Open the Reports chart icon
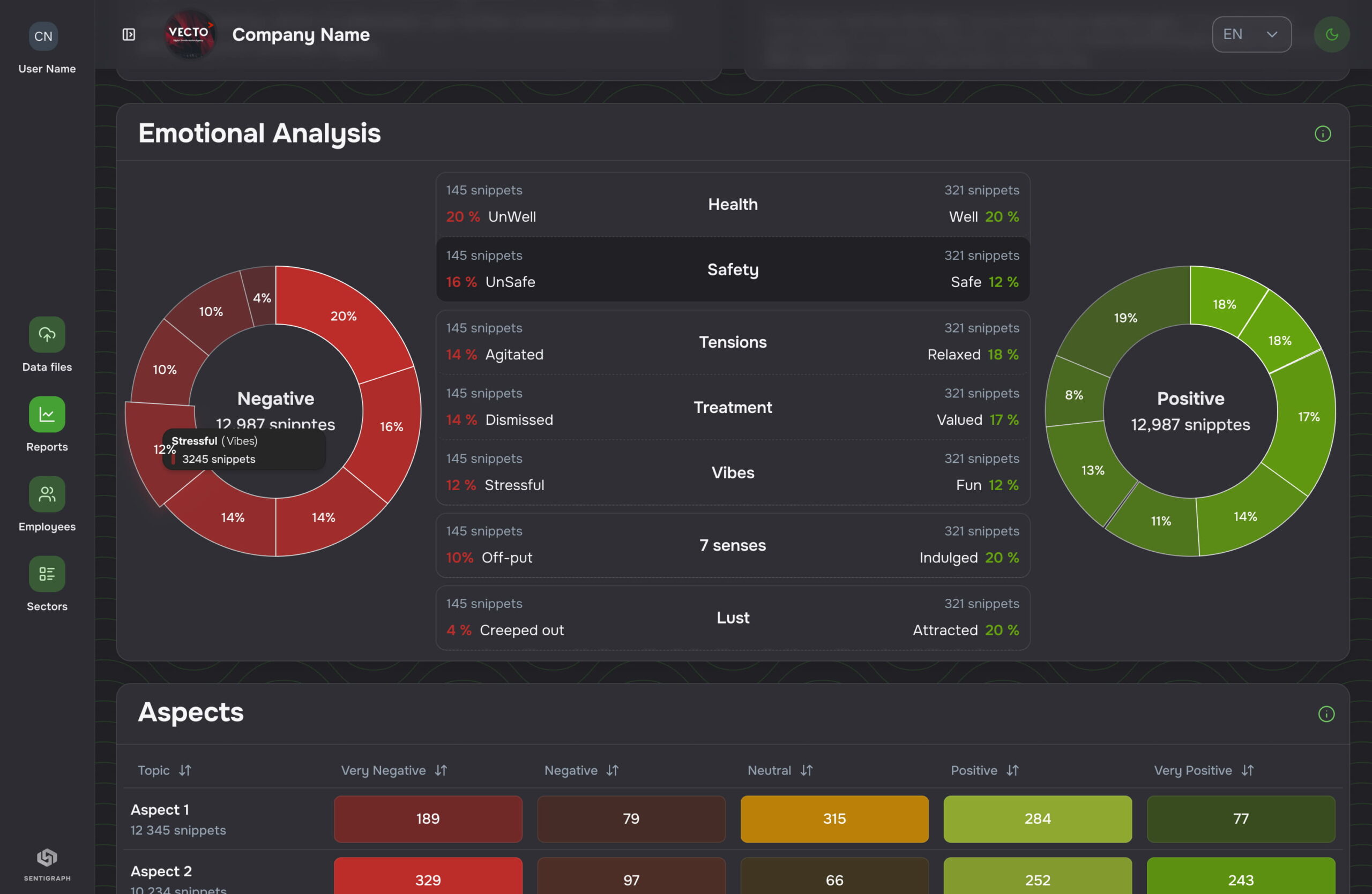The height and width of the screenshot is (894, 1372). point(47,414)
